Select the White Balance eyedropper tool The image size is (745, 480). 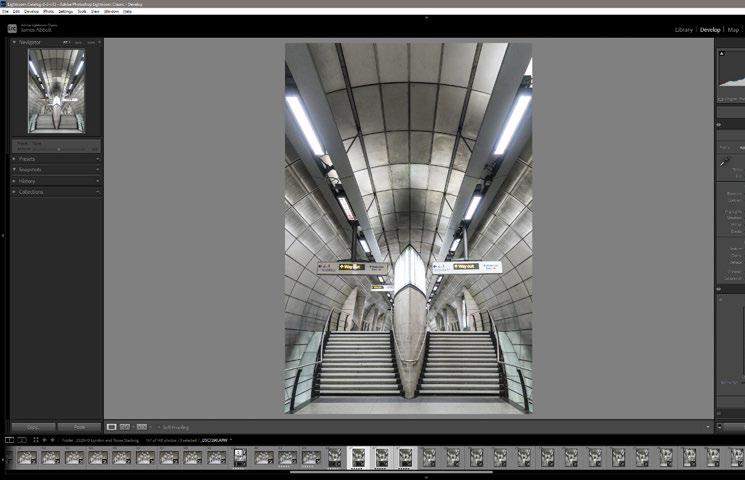(x=726, y=161)
